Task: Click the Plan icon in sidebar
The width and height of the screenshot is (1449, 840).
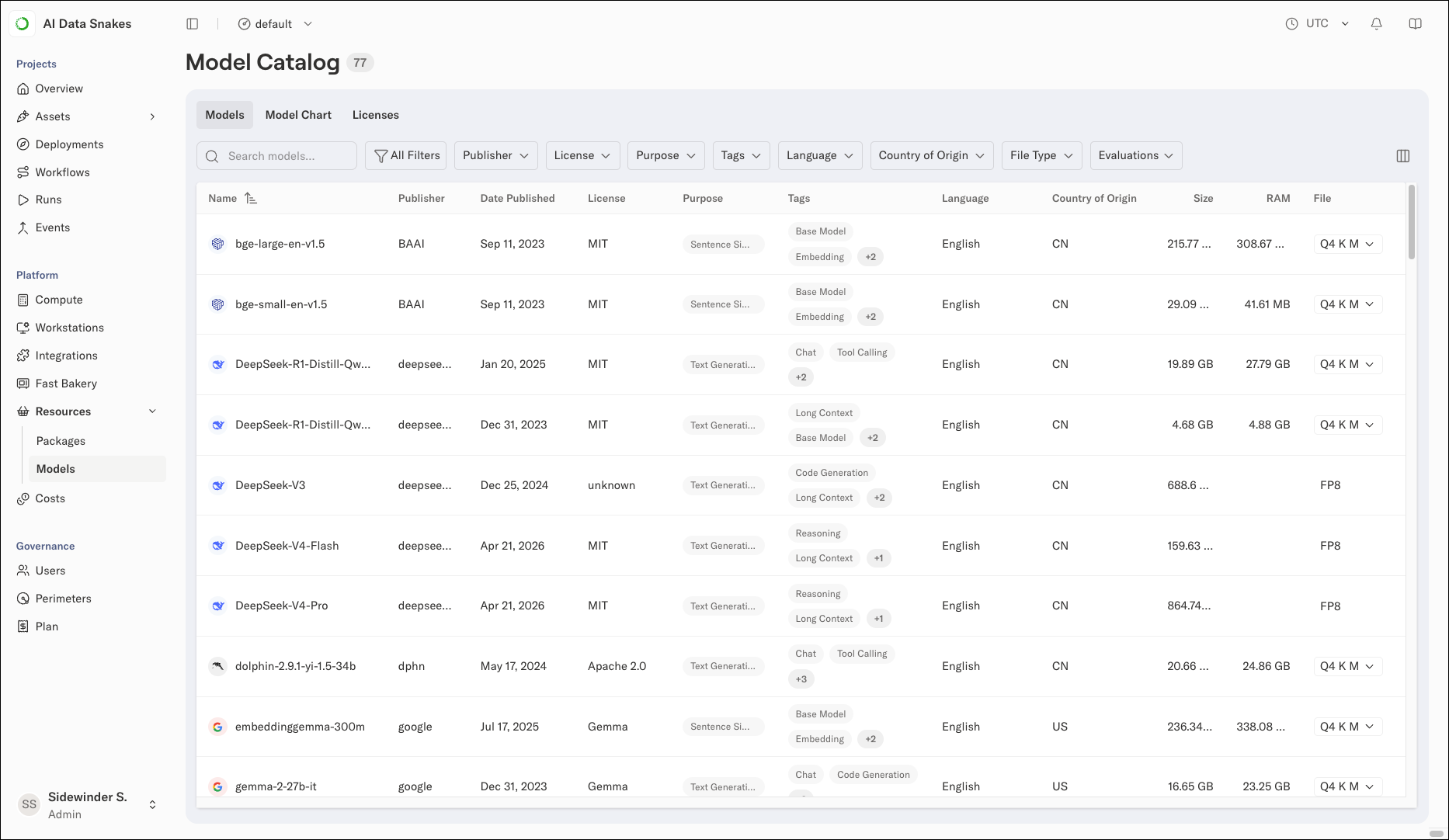Action: pos(23,627)
